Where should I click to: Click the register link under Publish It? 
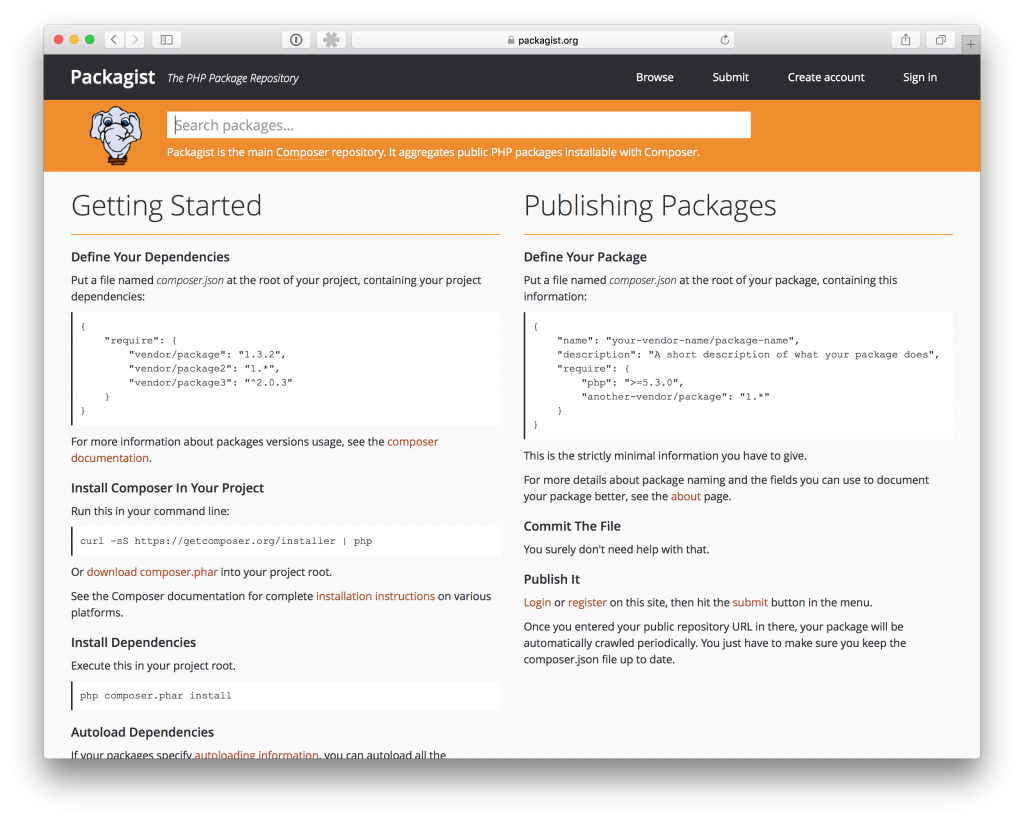click(x=587, y=603)
